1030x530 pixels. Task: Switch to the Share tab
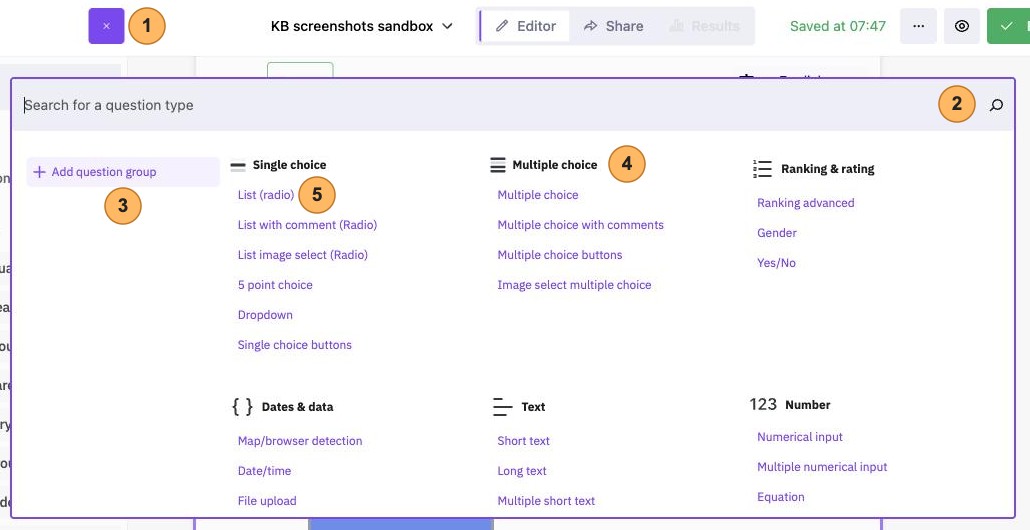click(x=614, y=26)
